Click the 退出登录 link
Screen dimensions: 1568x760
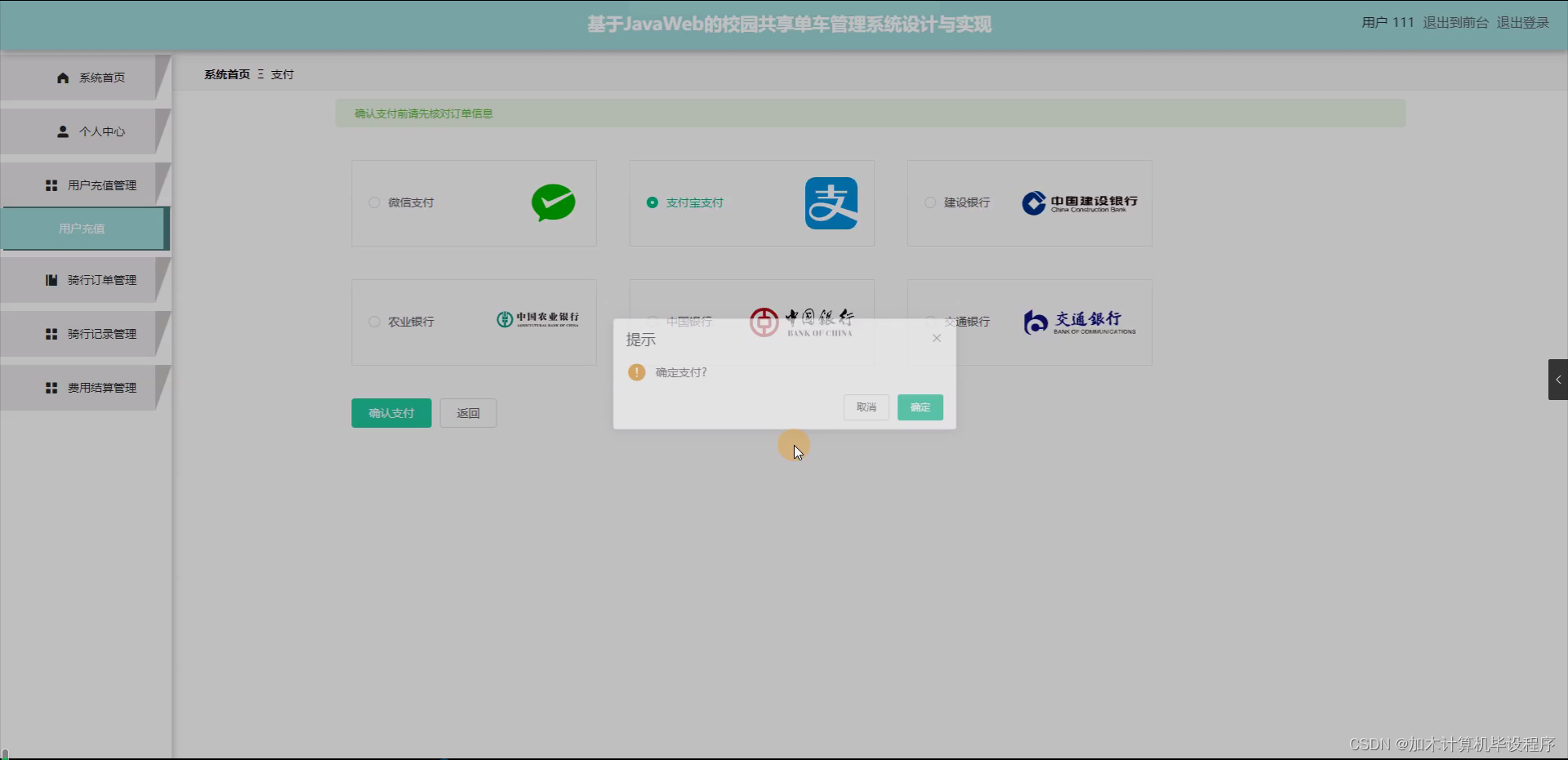1521,23
